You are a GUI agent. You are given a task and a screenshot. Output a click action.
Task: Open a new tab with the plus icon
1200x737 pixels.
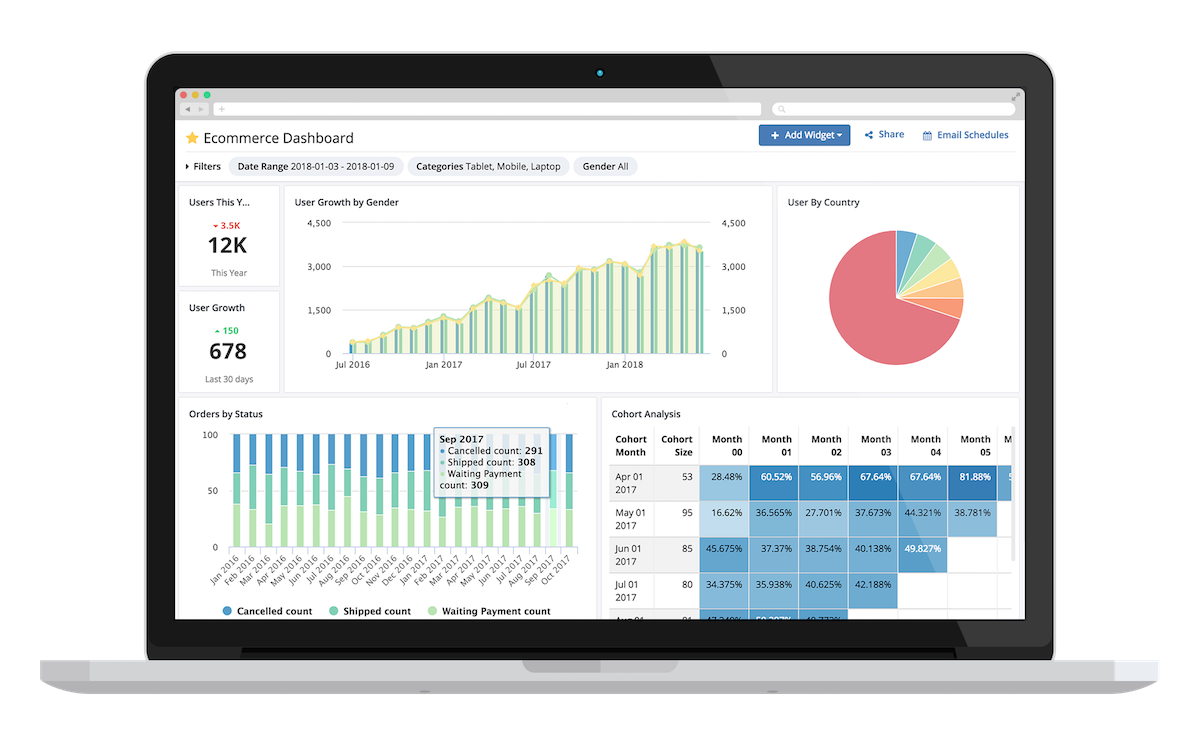[223, 107]
